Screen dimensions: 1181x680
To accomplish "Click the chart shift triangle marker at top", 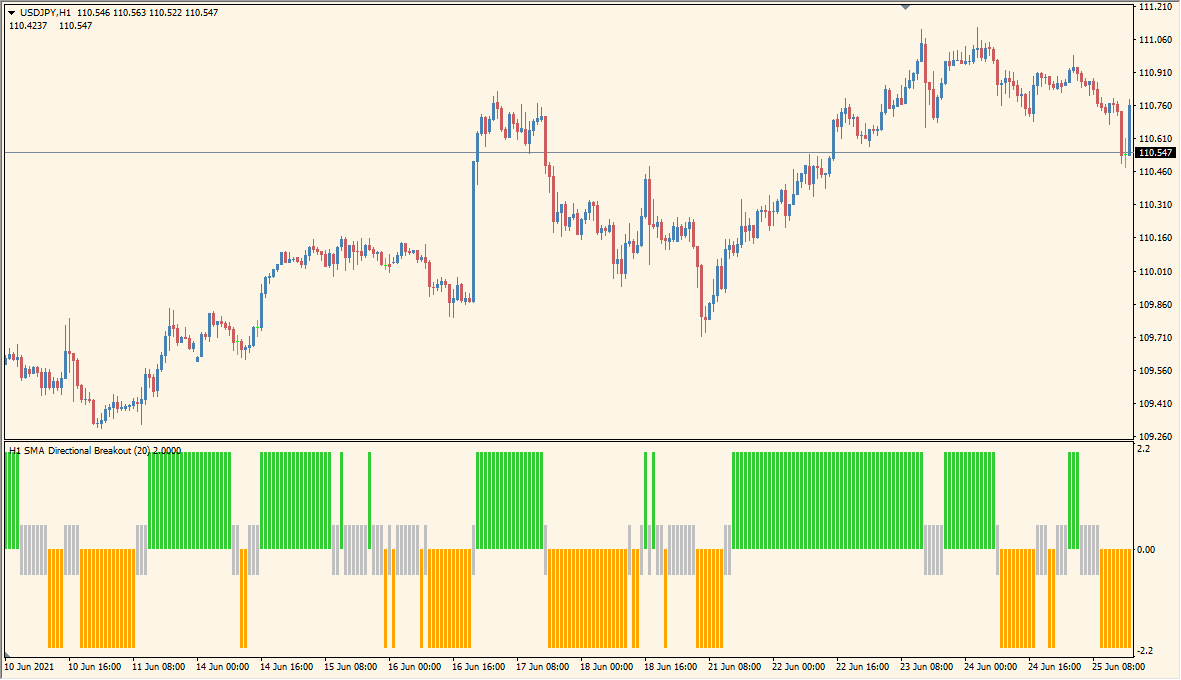I will click(x=905, y=7).
